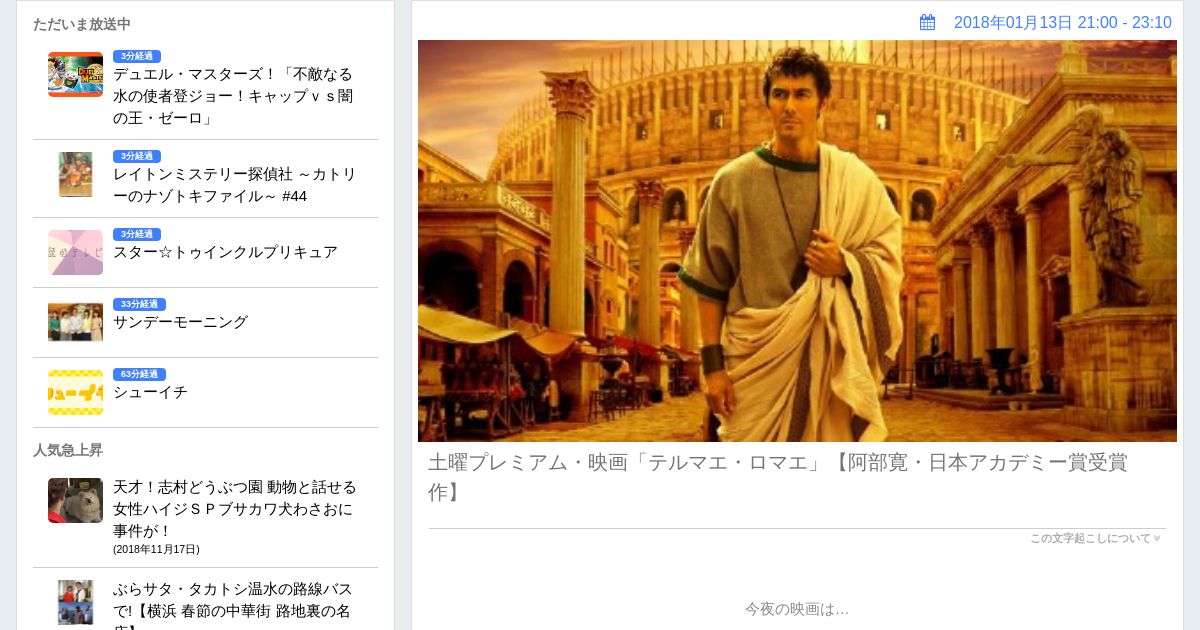The width and height of the screenshot is (1200, 630).
Task: Open サンデーモーニング title link
Action: pos(180,322)
